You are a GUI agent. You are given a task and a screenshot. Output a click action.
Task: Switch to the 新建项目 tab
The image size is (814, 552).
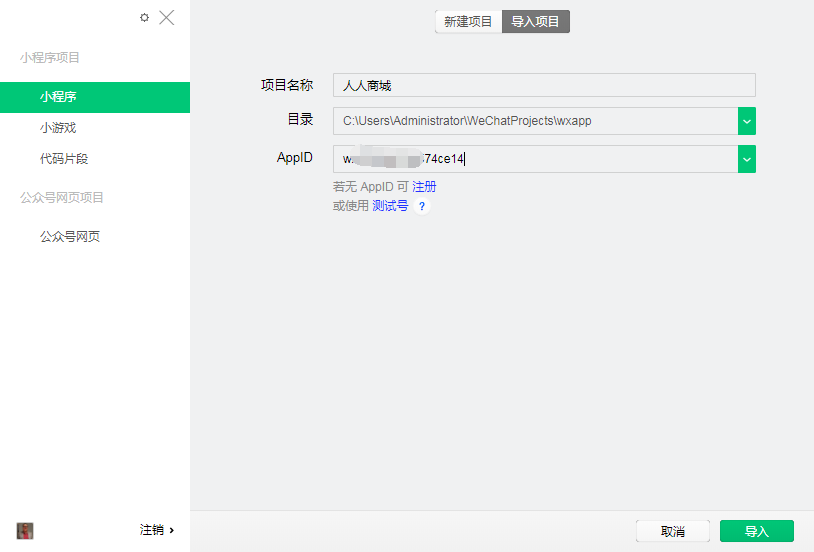coord(468,22)
